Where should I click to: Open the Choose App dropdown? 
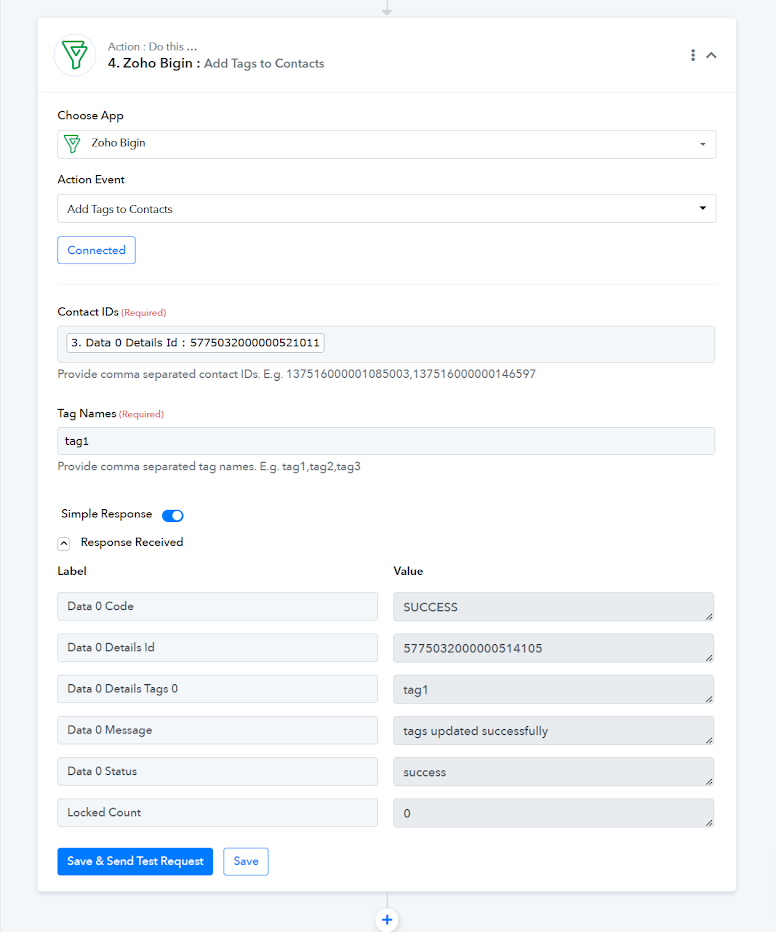click(386, 144)
